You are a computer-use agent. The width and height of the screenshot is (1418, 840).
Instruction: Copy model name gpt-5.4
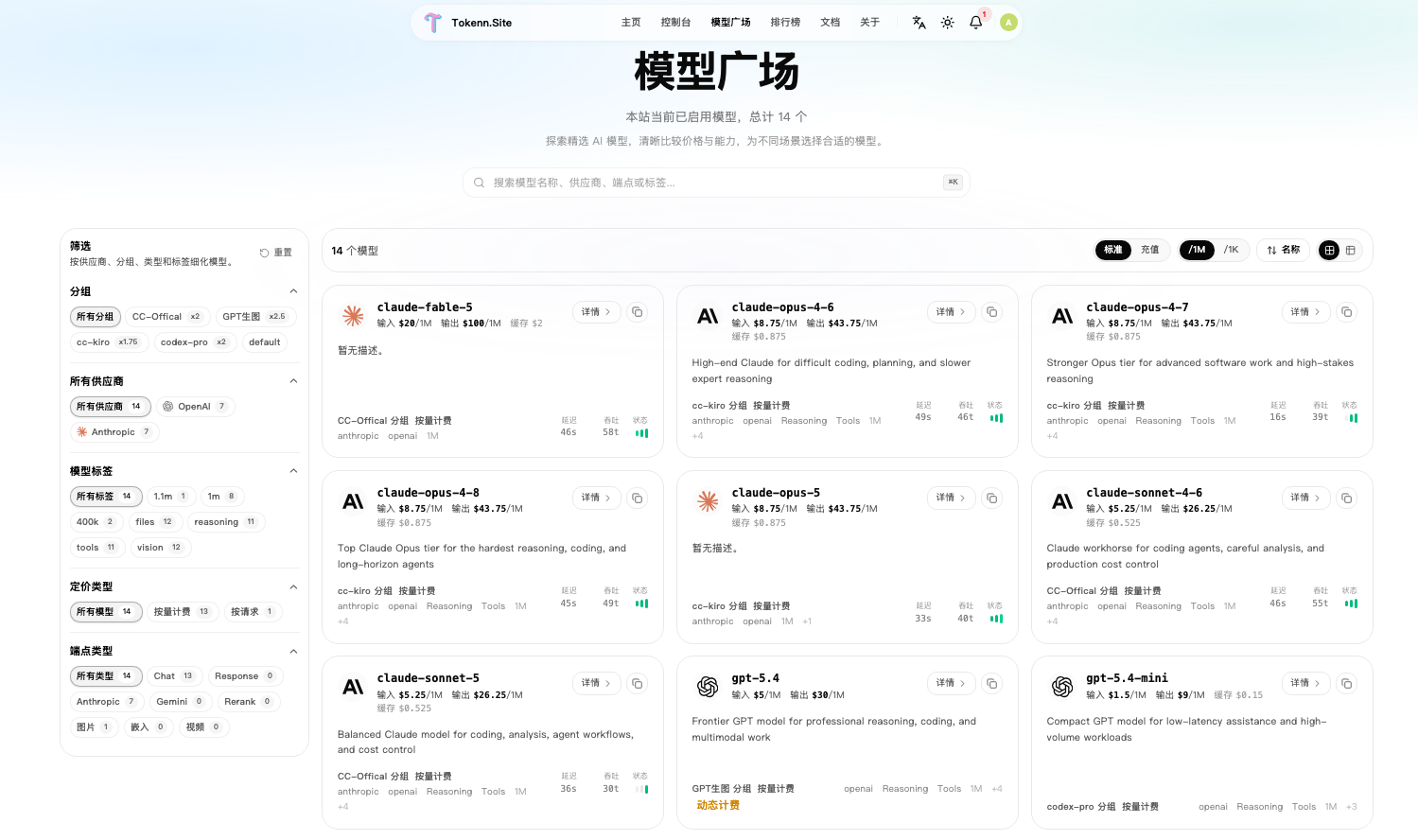[992, 683]
